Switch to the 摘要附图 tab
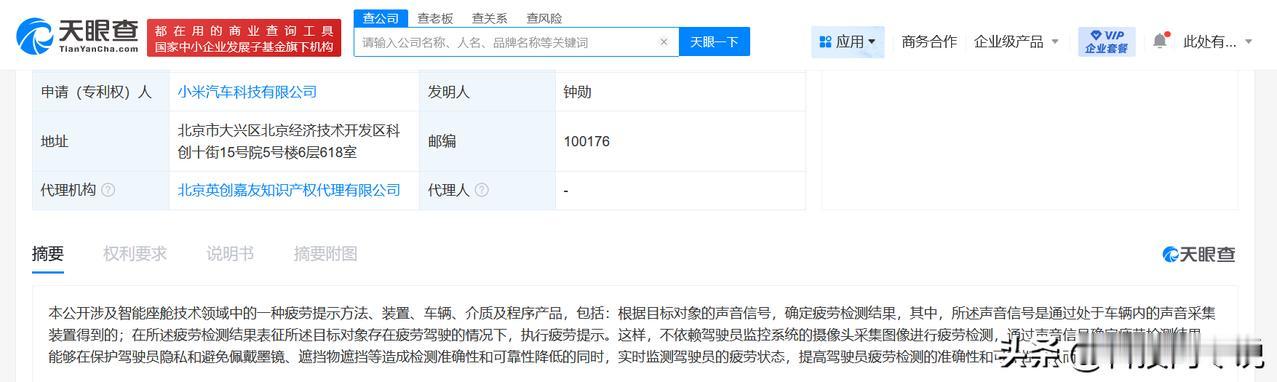Screen dimensions: 1277x382 (x=325, y=254)
